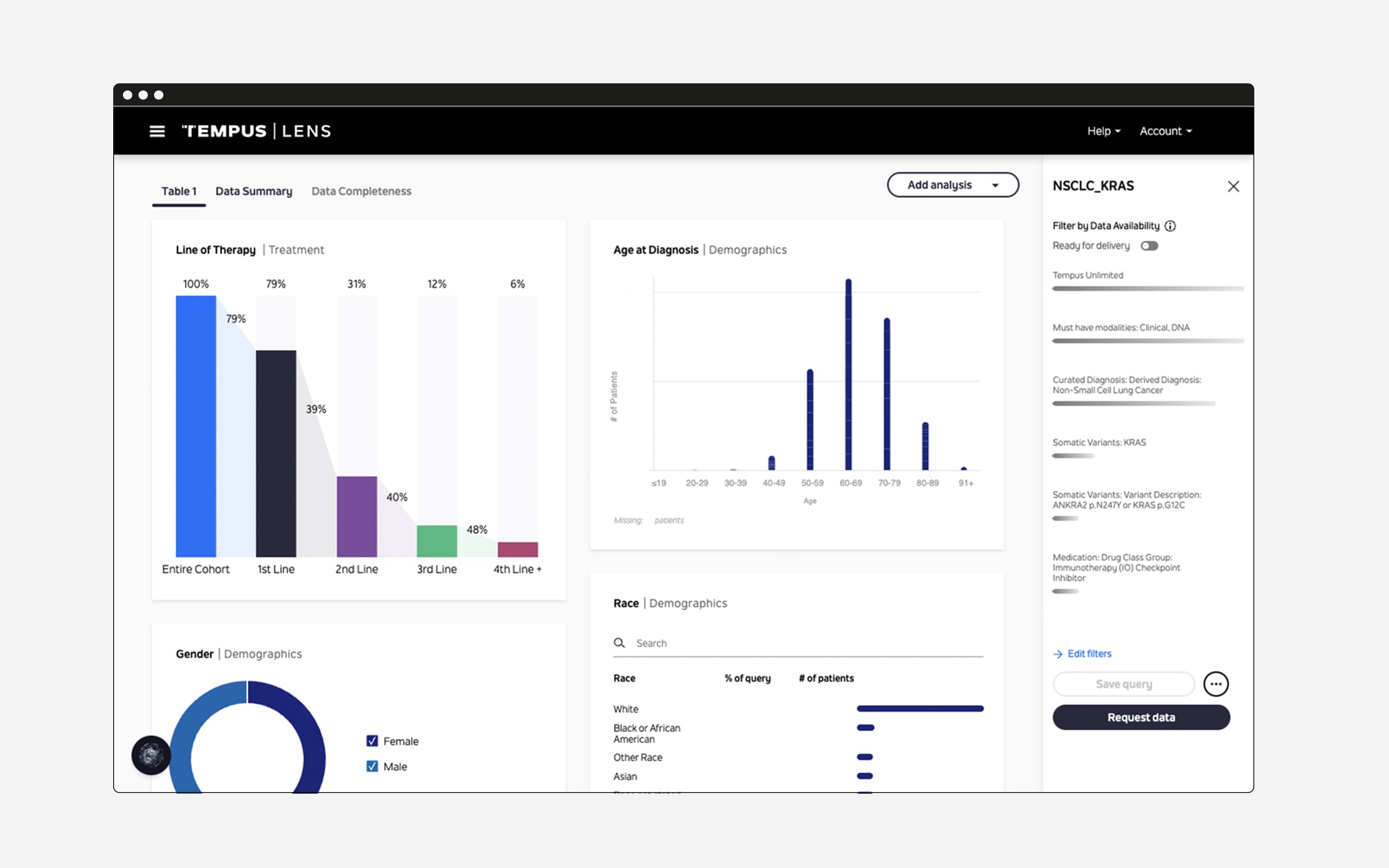The width and height of the screenshot is (1389, 868).
Task: Click the 70-79 age bar
Action: click(887, 394)
